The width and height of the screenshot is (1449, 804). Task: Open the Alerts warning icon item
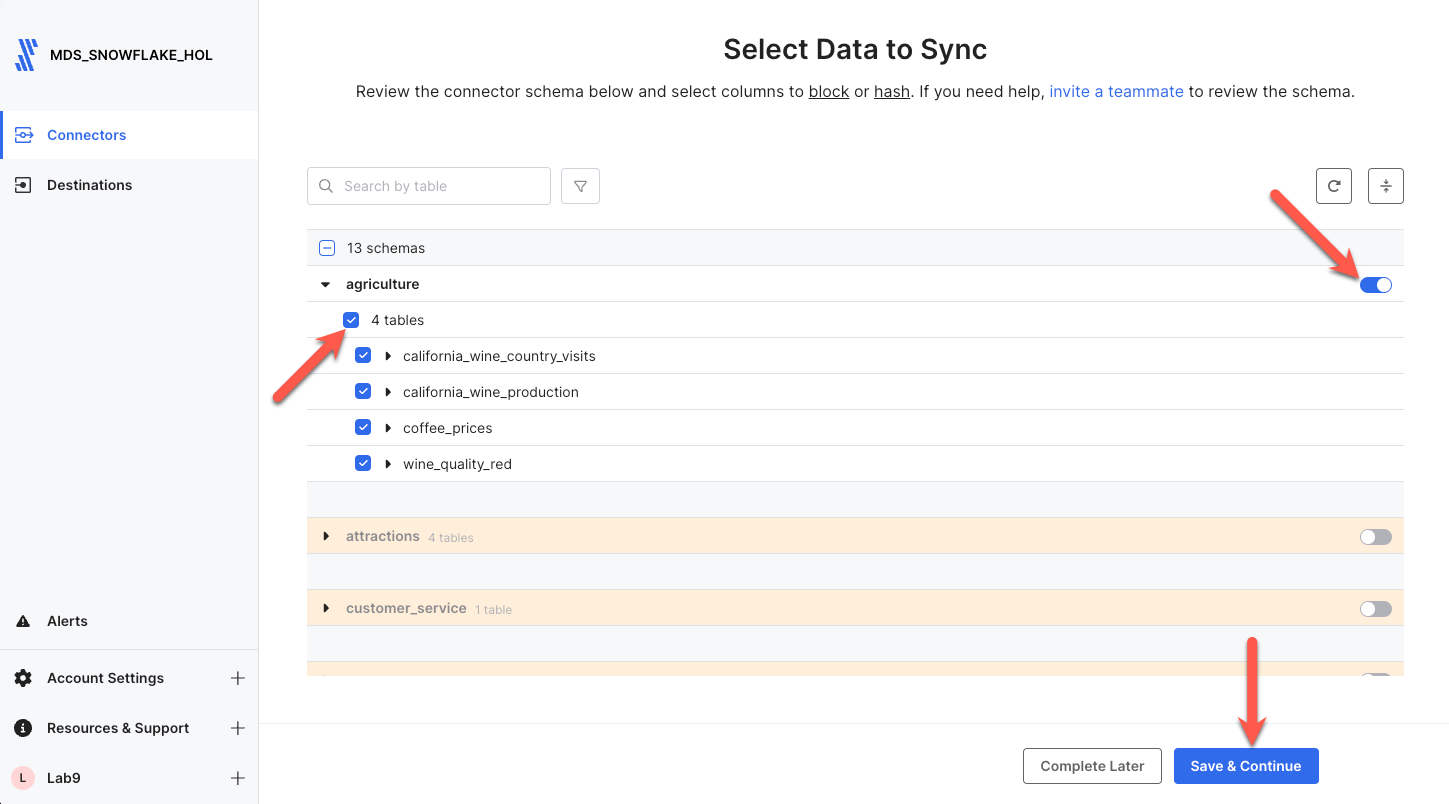(23, 621)
